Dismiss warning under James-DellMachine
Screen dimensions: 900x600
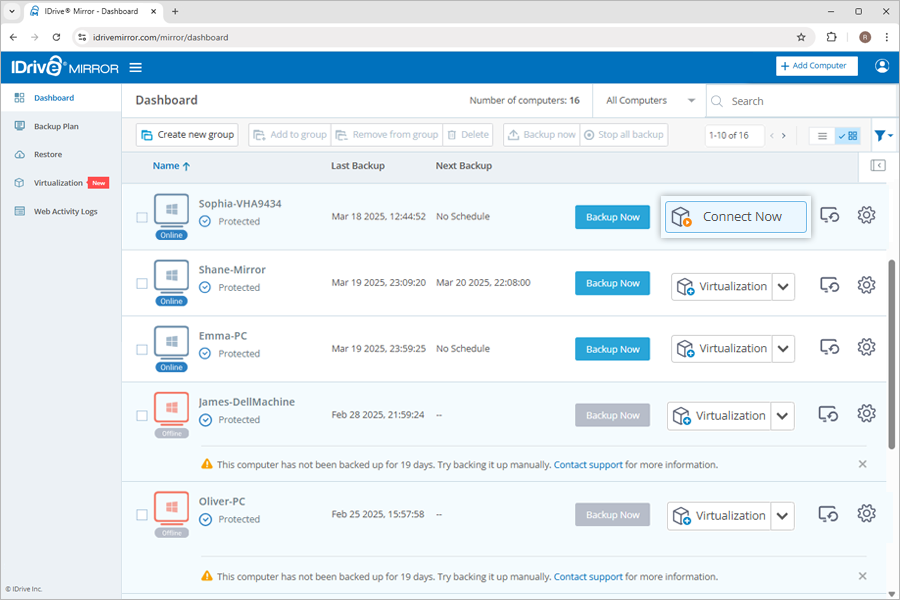862,464
